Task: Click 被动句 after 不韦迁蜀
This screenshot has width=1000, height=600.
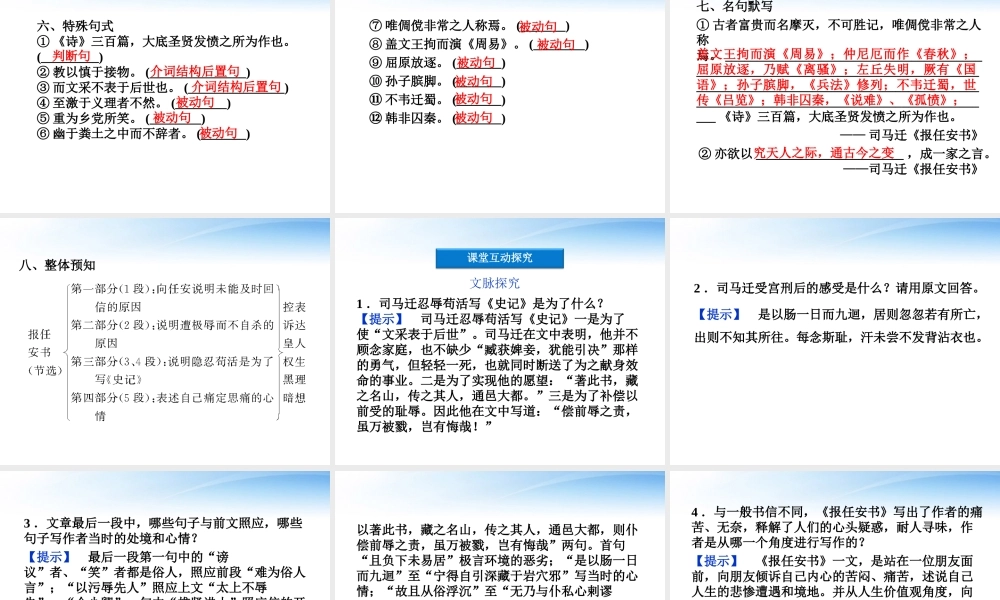Action: click(x=473, y=99)
